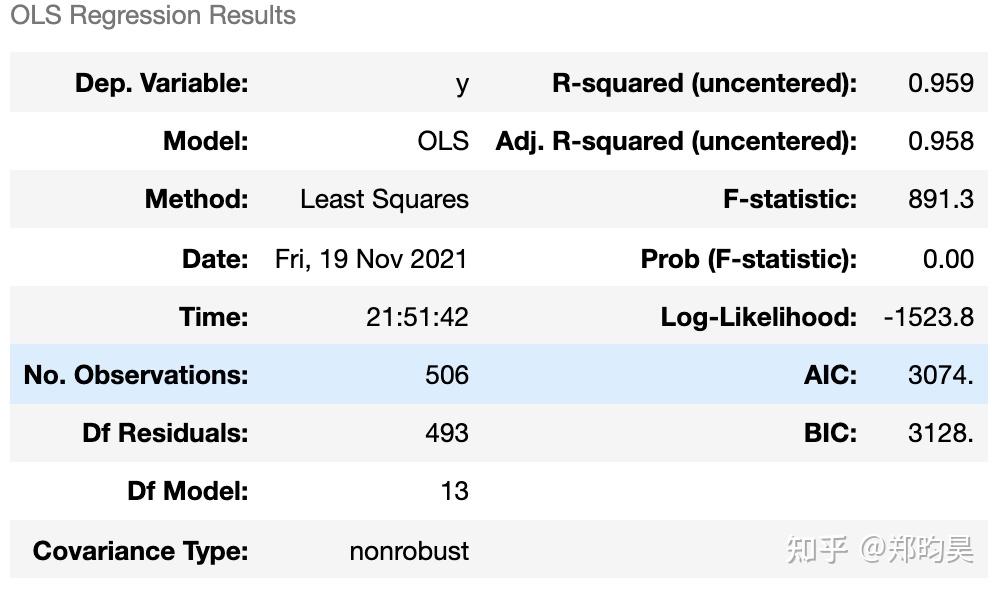Select the Df Model value 13

tap(455, 492)
